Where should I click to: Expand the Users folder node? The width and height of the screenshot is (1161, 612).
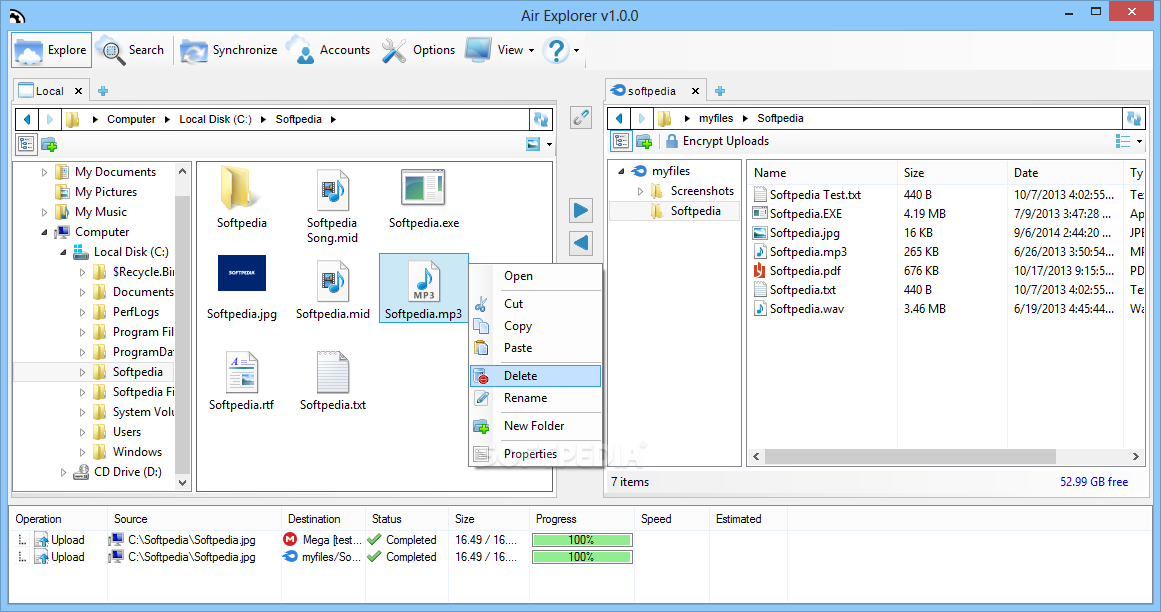tap(82, 432)
